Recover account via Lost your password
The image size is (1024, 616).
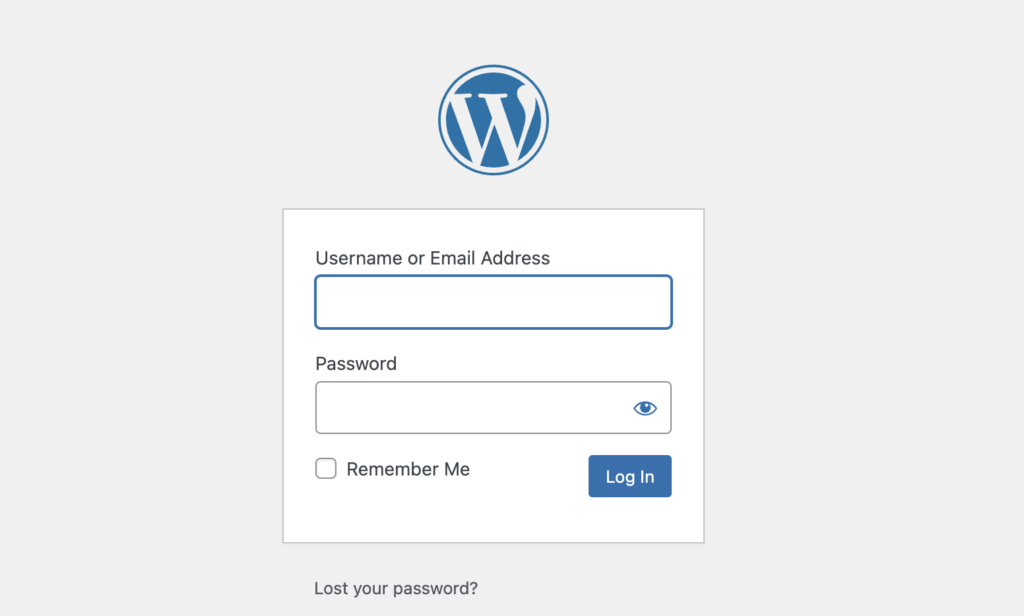pyautogui.click(x=396, y=588)
